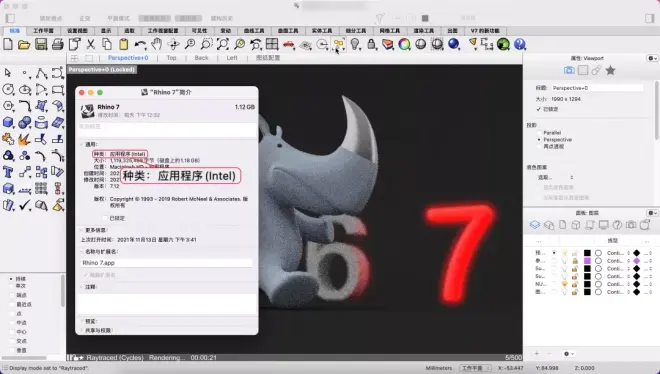Click the purple layer color swatch
660x374 pixels.
click(587, 261)
